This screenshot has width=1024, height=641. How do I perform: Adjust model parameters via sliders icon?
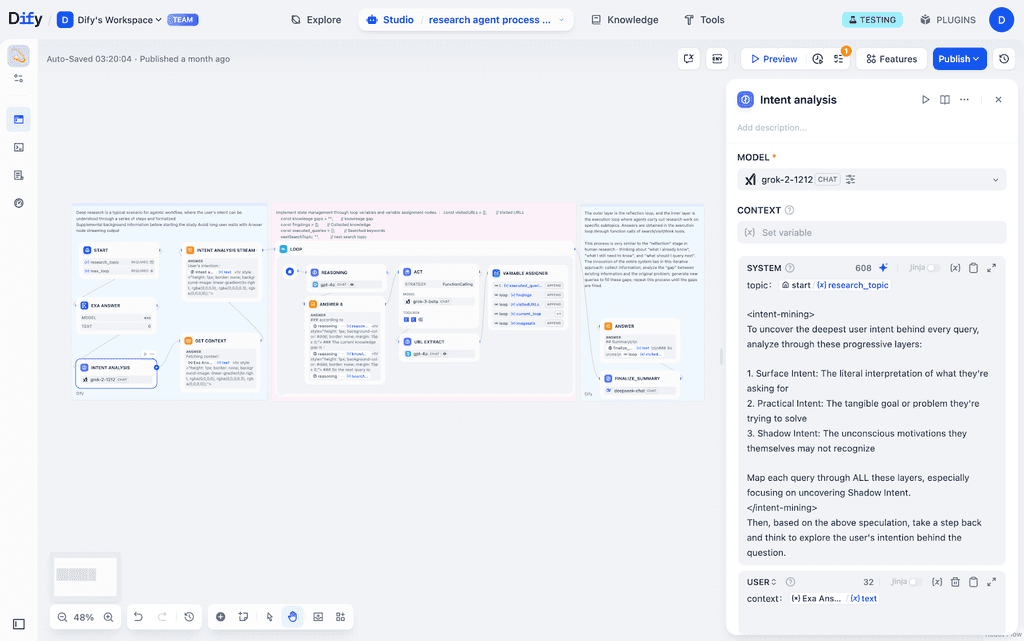click(x=850, y=179)
